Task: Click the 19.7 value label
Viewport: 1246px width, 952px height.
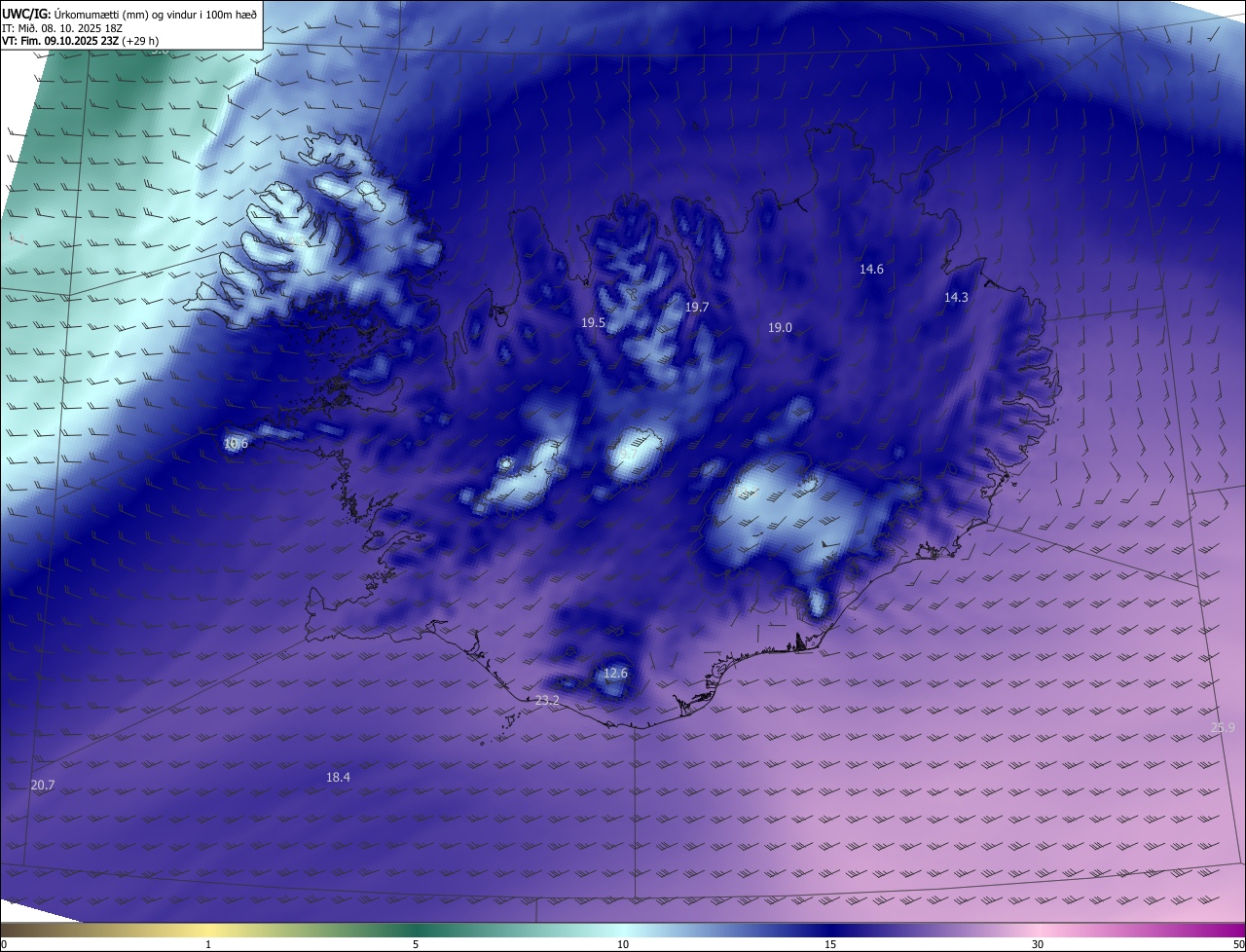Action: click(697, 308)
